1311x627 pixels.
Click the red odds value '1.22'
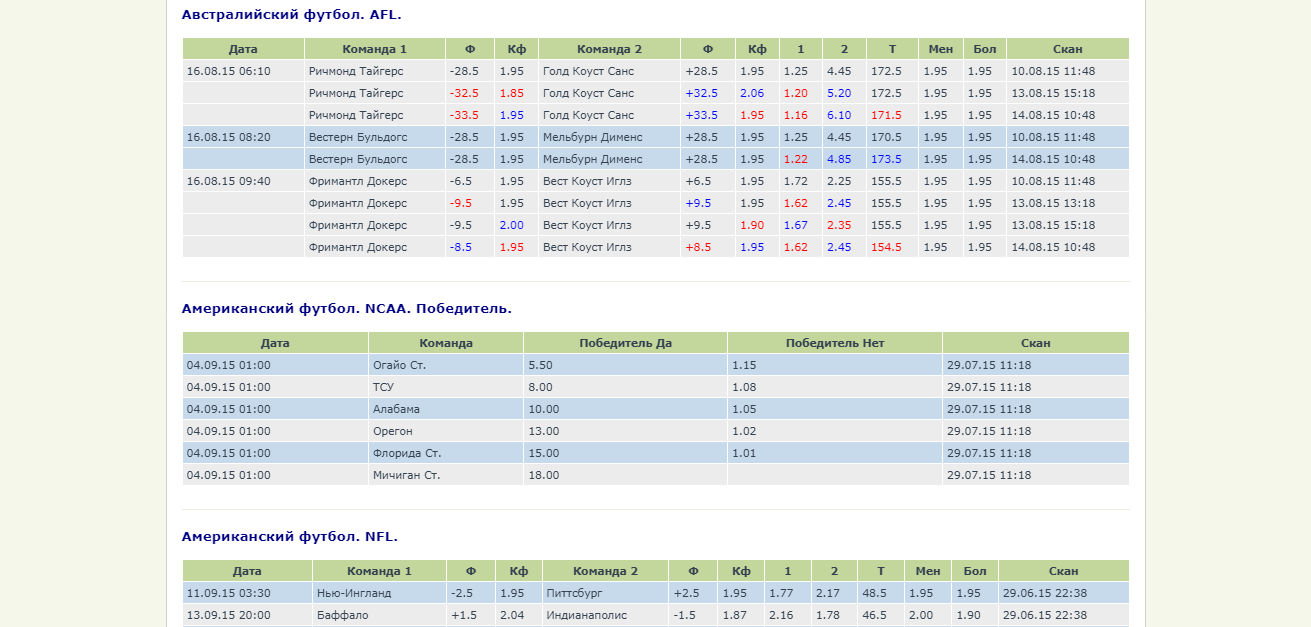(796, 159)
